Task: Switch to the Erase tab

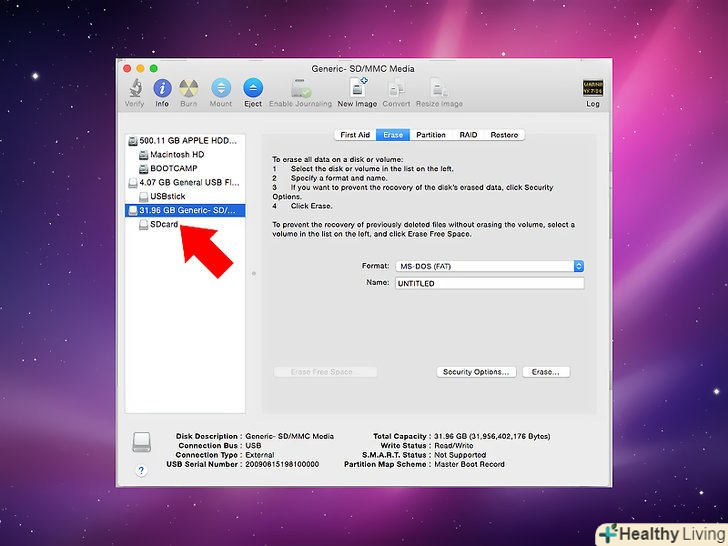Action: coord(393,135)
